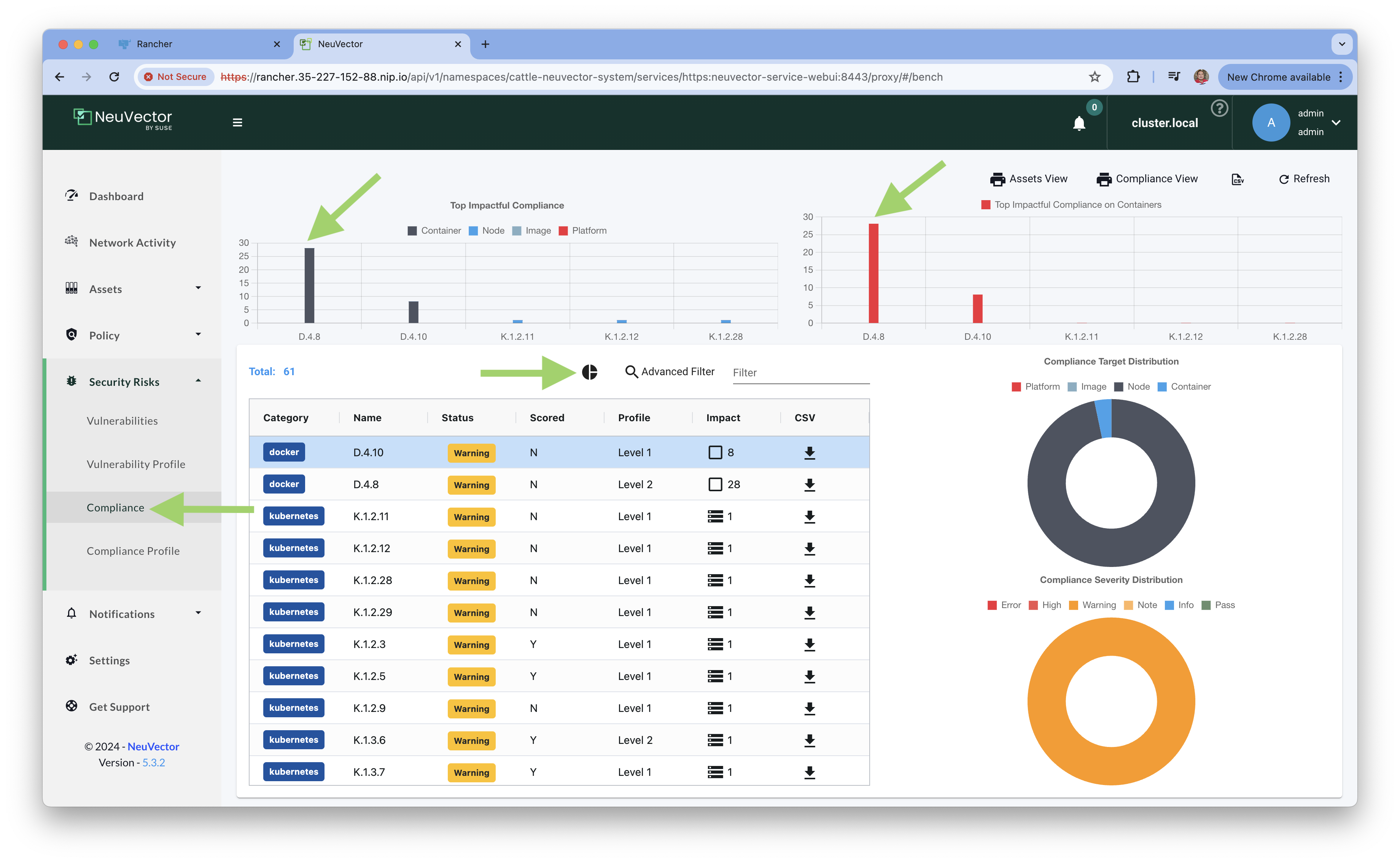Download CSV for K.1.2.11 row

click(809, 517)
